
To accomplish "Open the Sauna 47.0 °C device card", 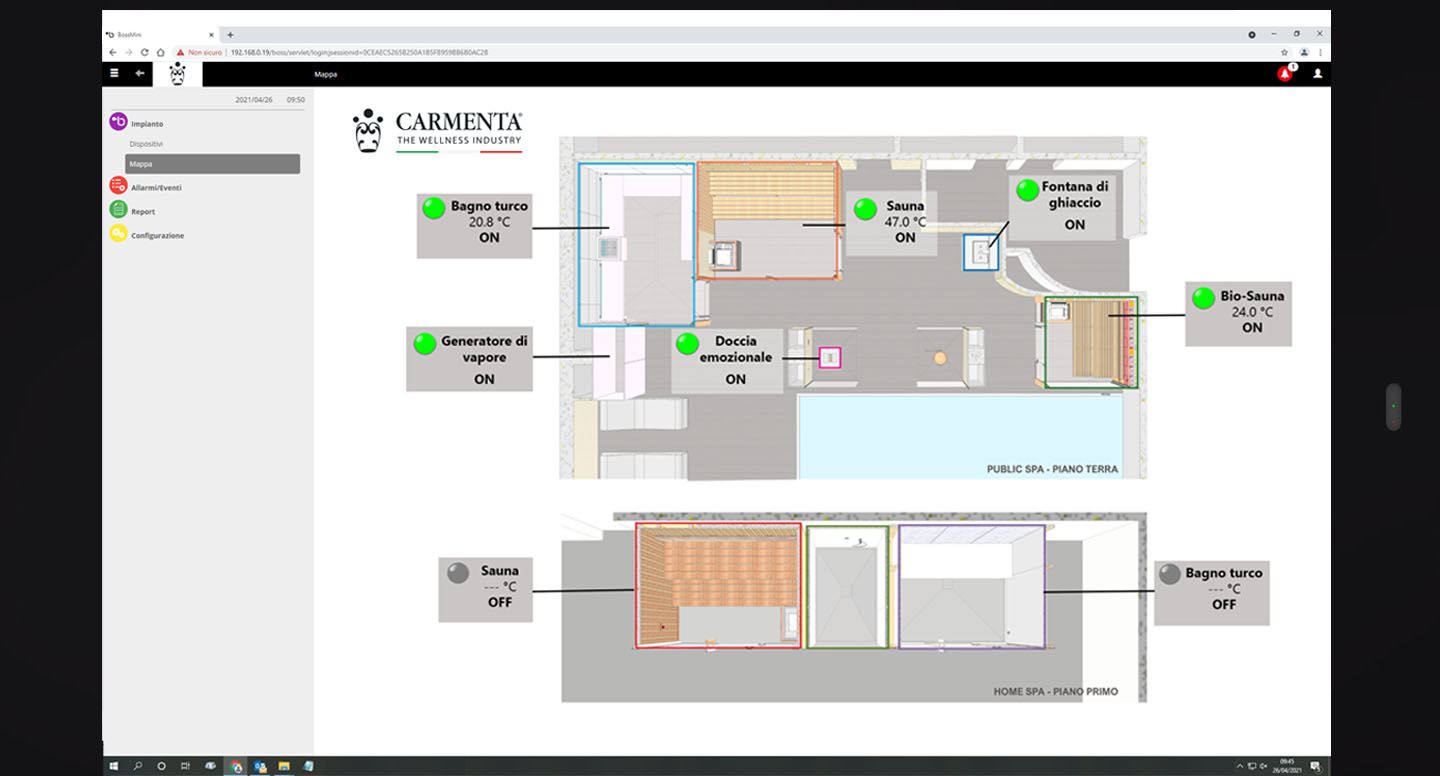I will coord(892,223).
